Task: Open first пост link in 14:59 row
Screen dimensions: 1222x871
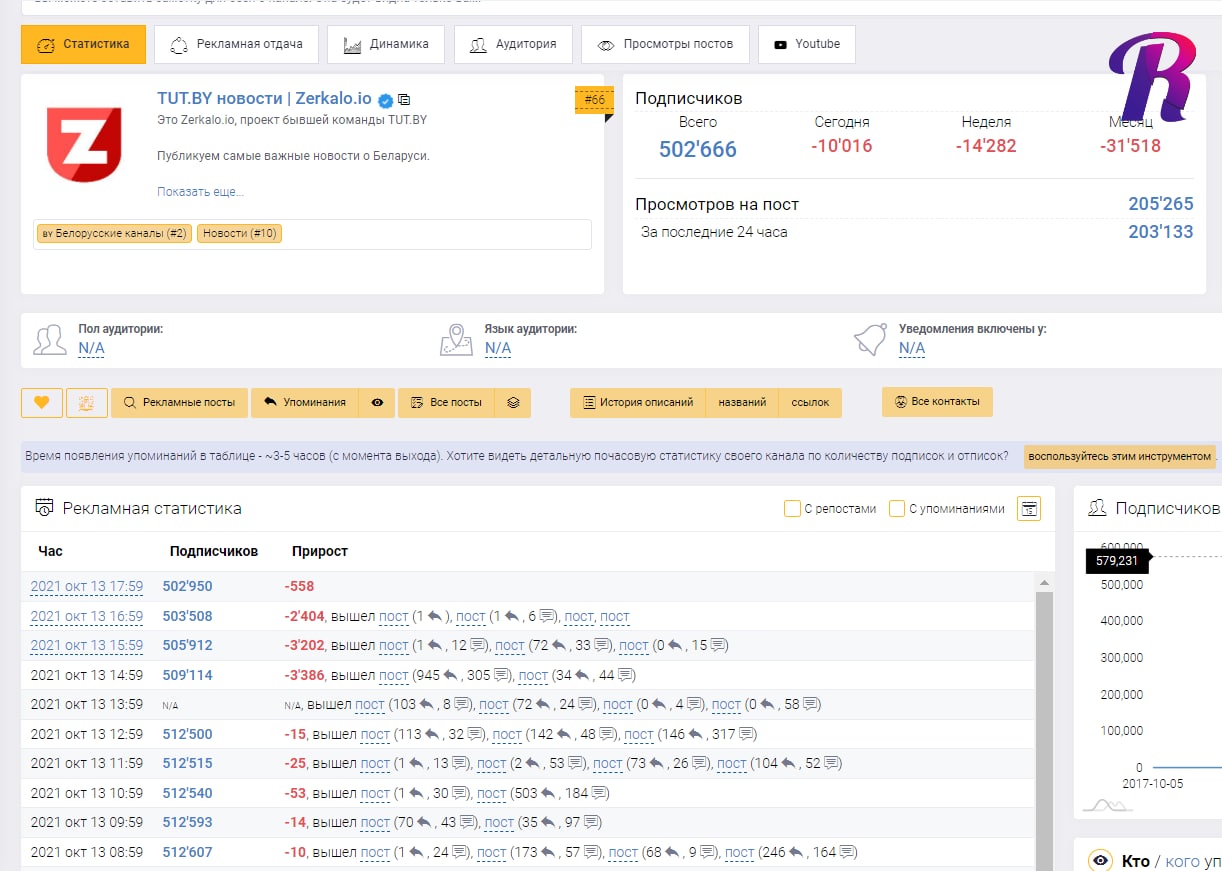Action: coord(394,676)
